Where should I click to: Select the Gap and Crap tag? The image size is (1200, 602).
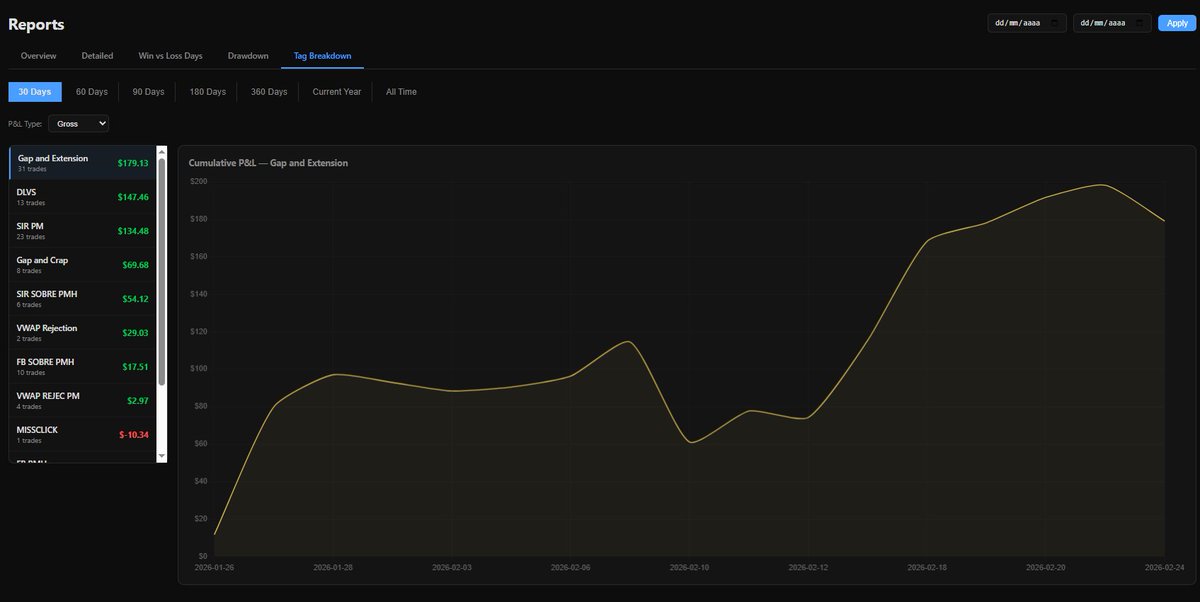coord(83,265)
